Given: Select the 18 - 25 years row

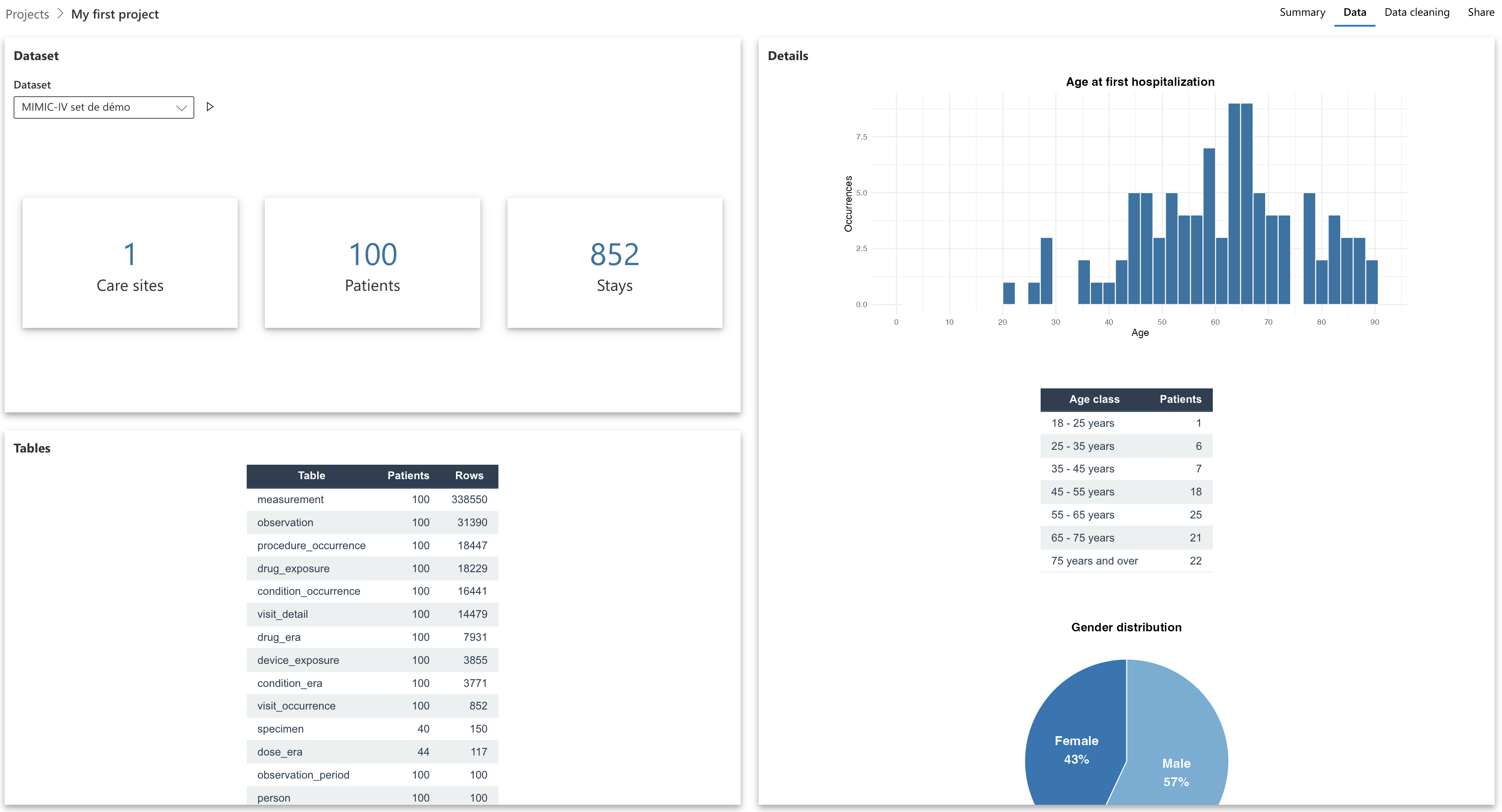Looking at the screenshot, I should click(1126, 423).
